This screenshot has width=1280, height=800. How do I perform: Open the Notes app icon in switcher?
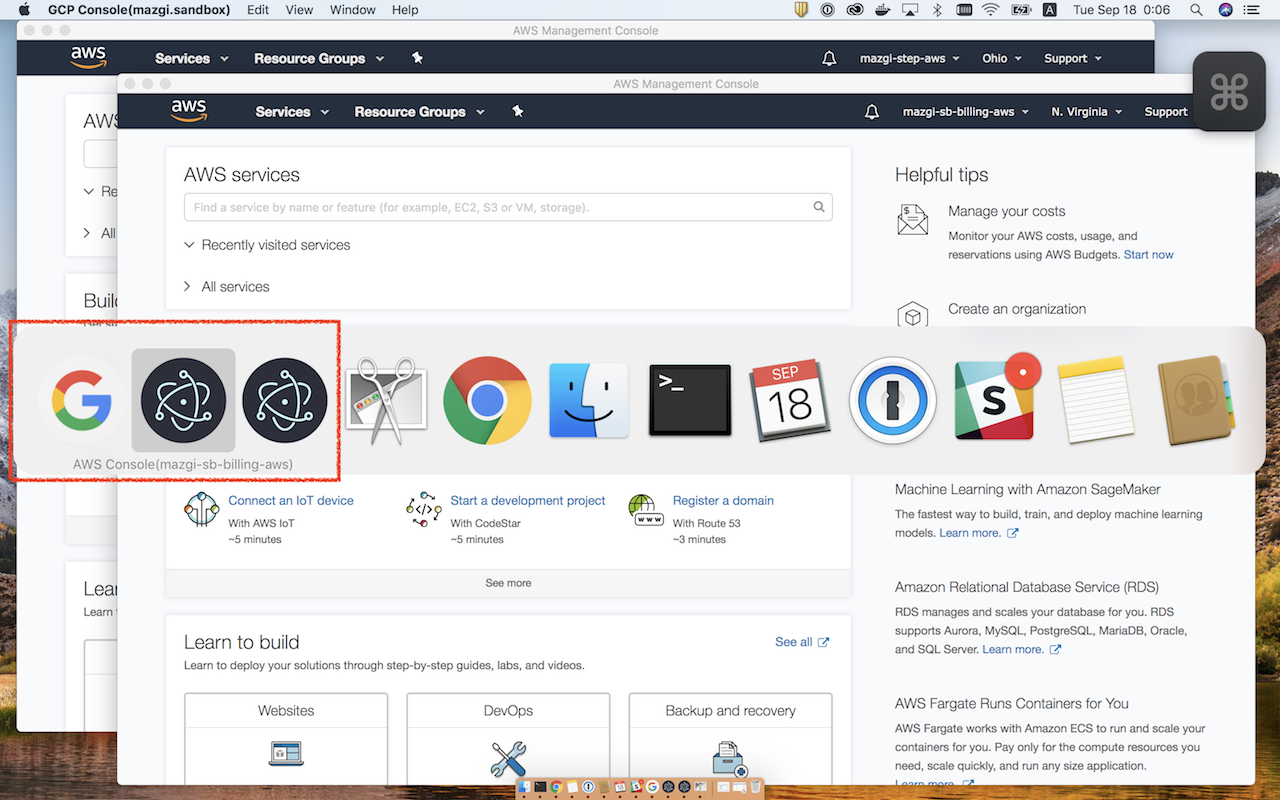[x=1095, y=401]
